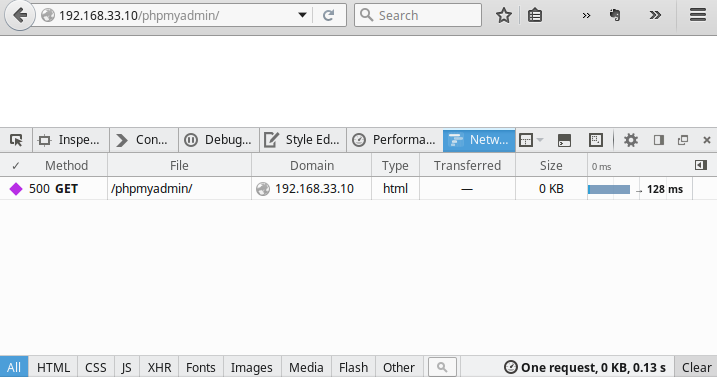Image resolution: width=717 pixels, height=377 pixels.
Task: Click the 192.168.33.10 domain cell
Action: 312,188
